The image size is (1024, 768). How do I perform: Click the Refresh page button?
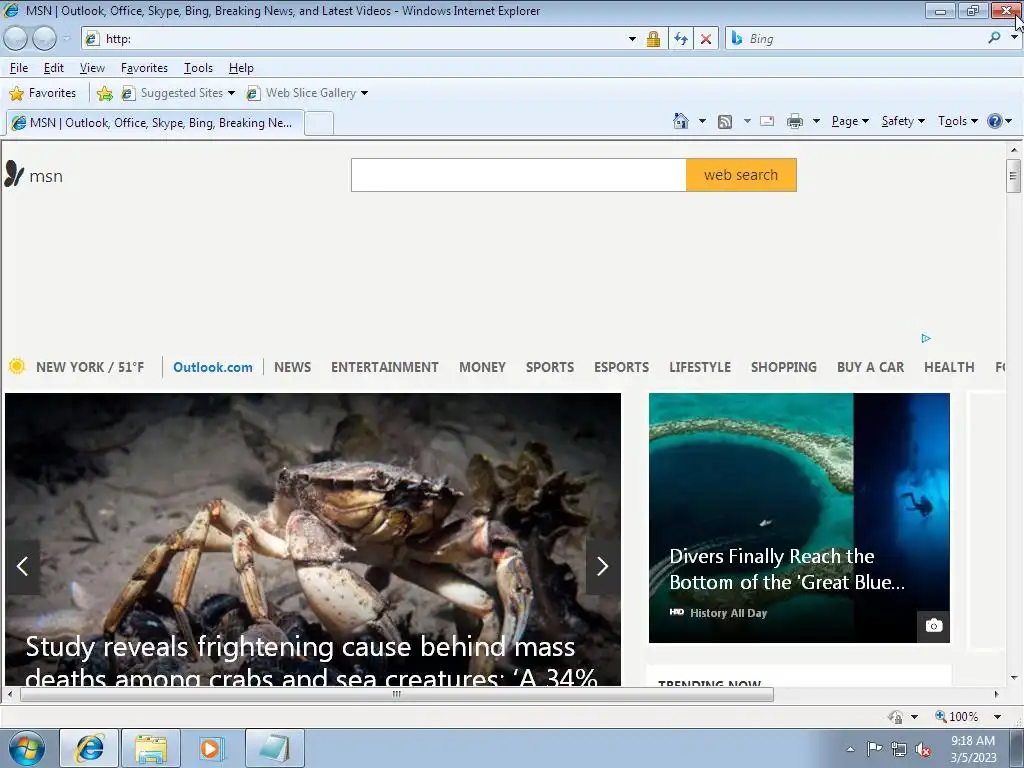click(681, 39)
